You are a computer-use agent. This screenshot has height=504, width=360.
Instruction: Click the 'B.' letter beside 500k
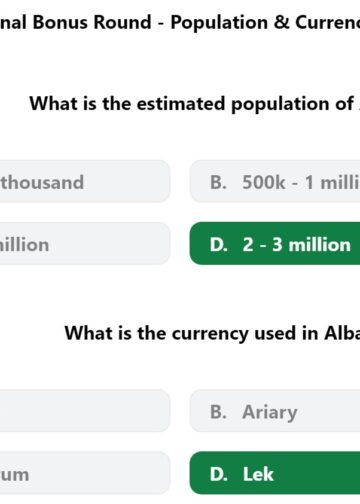coord(218,182)
